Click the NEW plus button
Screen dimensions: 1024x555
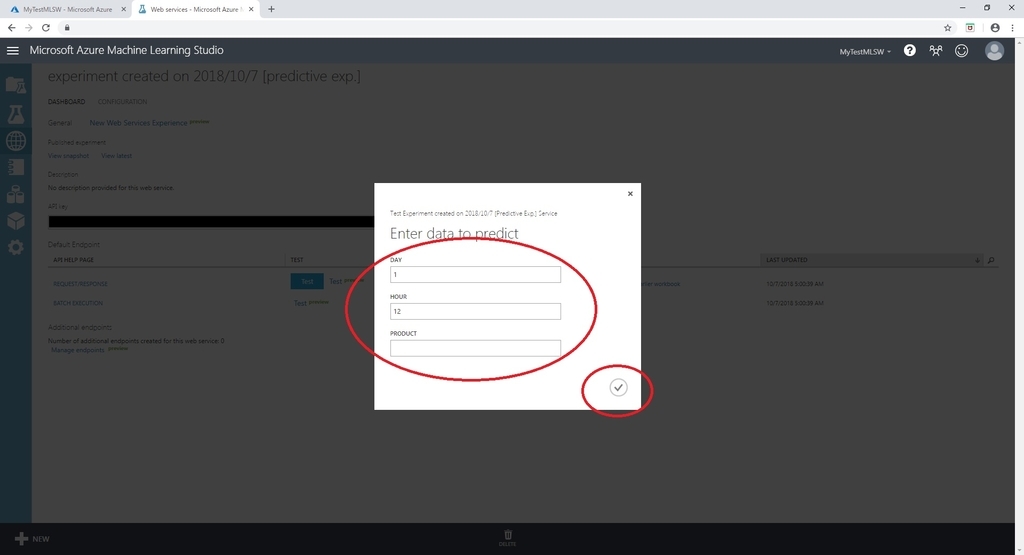pyautogui.click(x=32, y=539)
